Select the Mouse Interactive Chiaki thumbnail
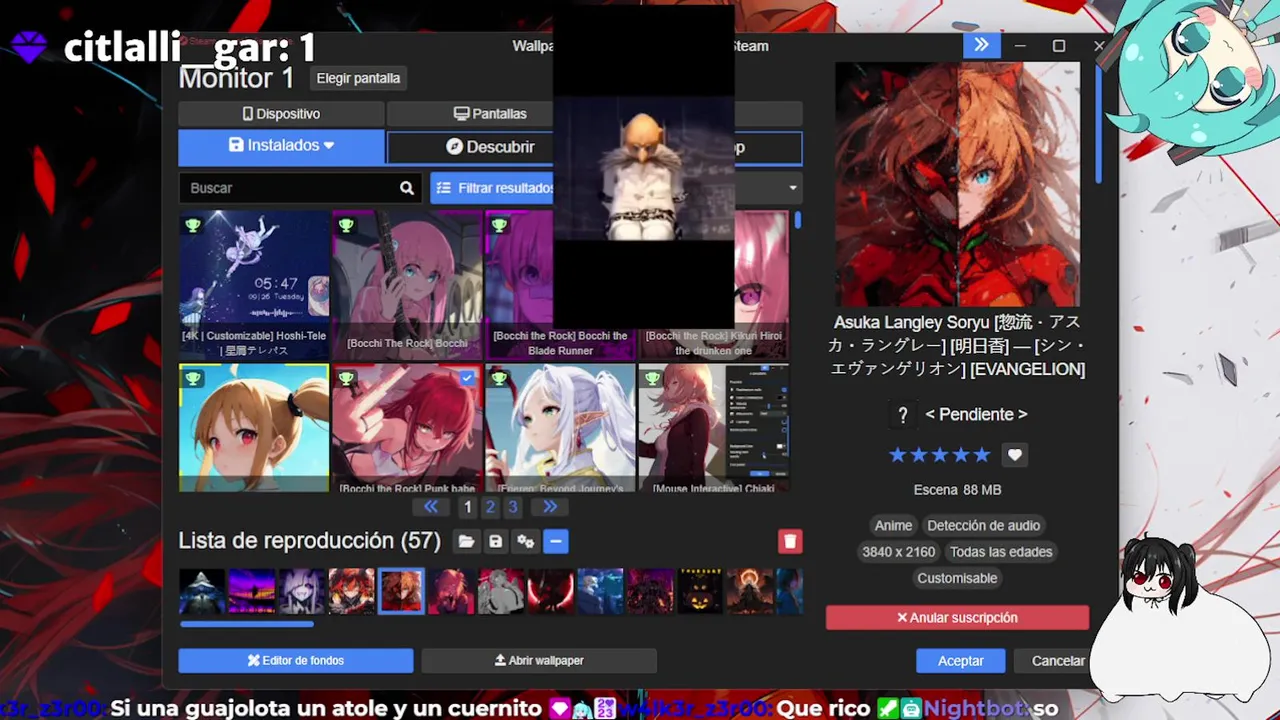This screenshot has height=720, width=1280. (x=713, y=428)
